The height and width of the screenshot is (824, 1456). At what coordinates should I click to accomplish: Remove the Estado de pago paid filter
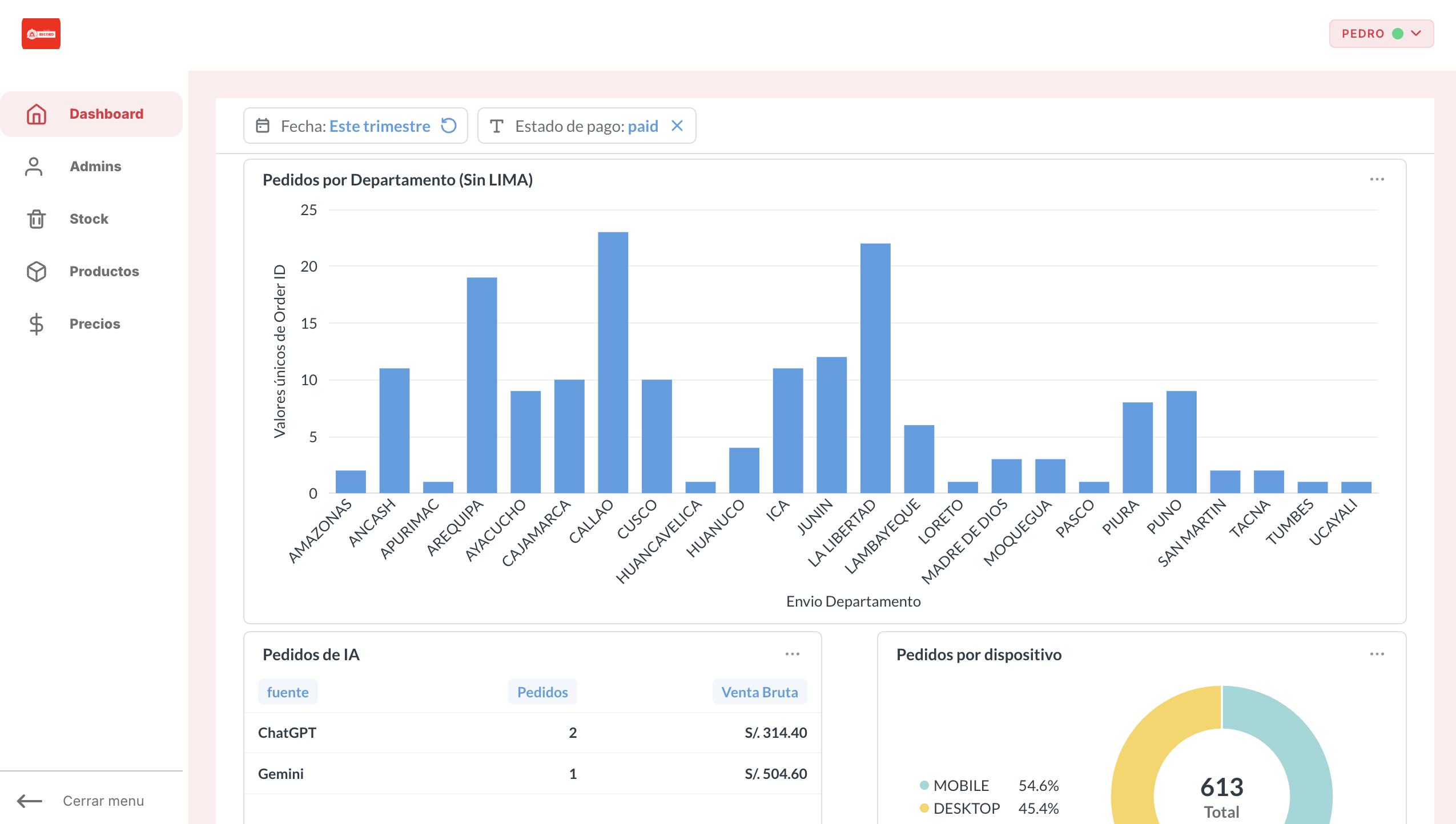point(677,126)
